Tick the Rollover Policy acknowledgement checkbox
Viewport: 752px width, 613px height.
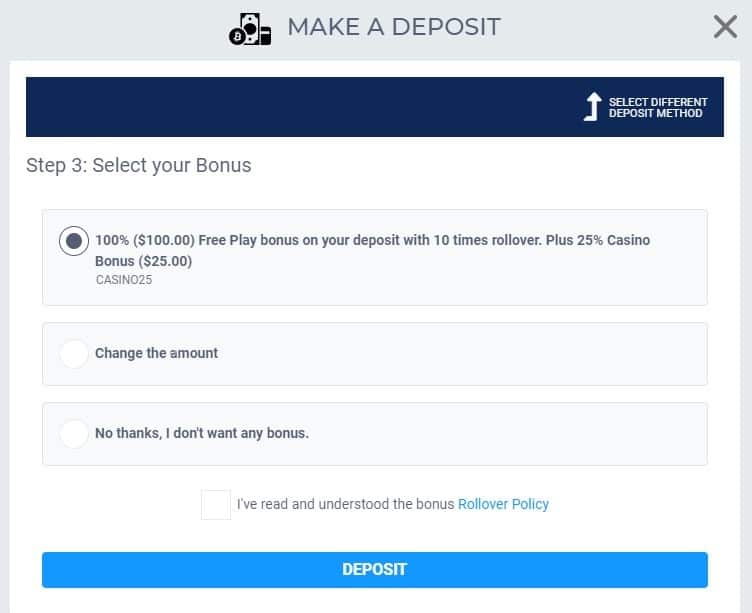[216, 505]
